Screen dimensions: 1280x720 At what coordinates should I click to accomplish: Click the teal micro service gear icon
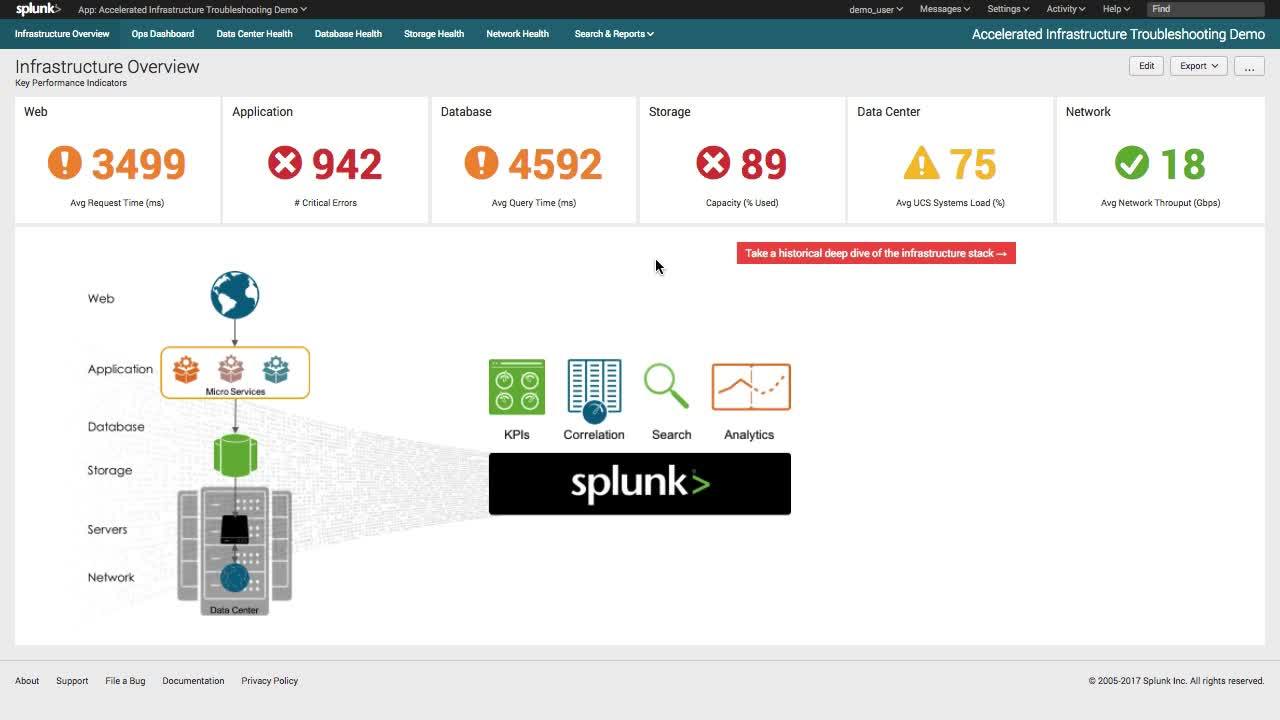point(276,369)
